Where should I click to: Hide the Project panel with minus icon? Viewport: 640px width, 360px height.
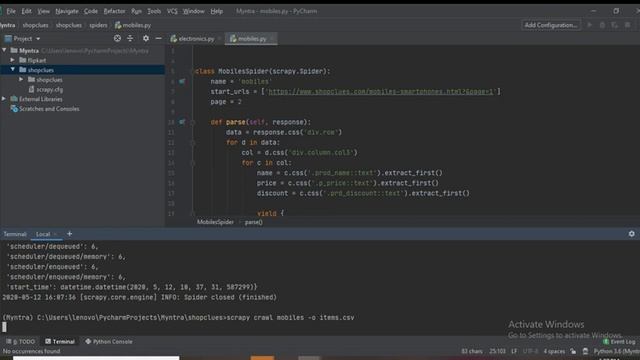pyautogui.click(x=158, y=38)
